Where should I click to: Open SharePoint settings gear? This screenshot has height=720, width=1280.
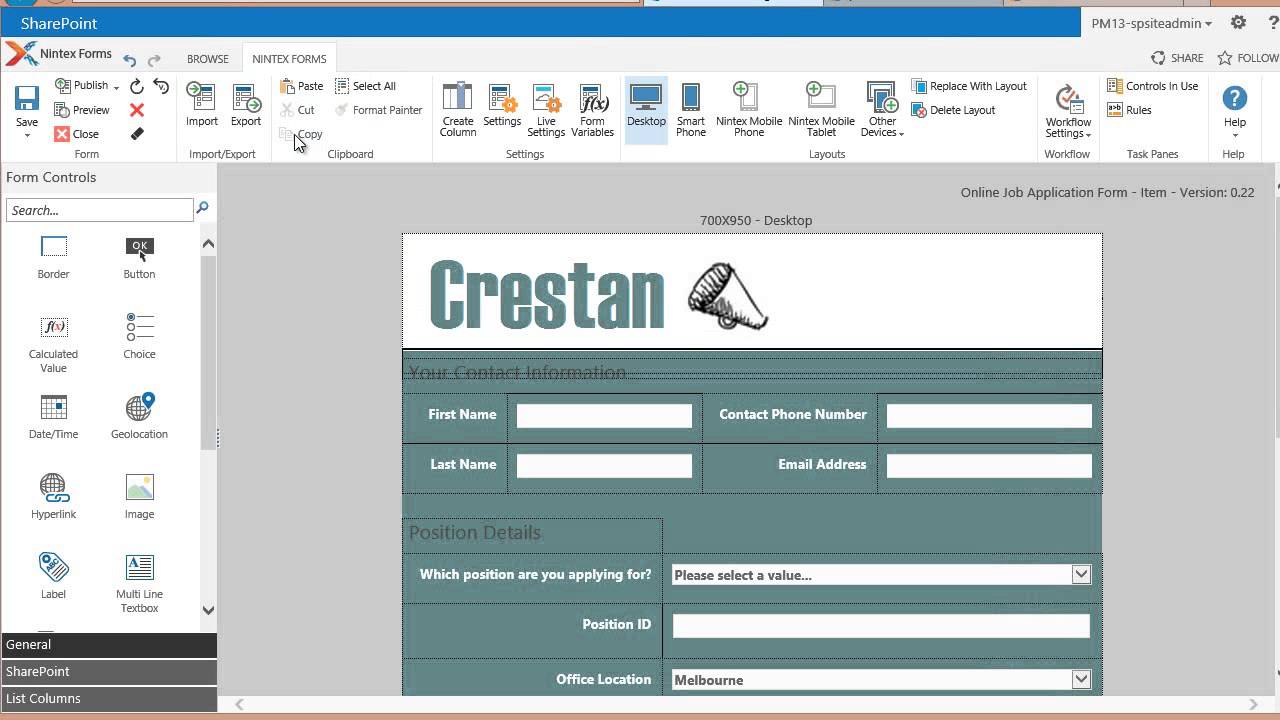tap(1238, 22)
